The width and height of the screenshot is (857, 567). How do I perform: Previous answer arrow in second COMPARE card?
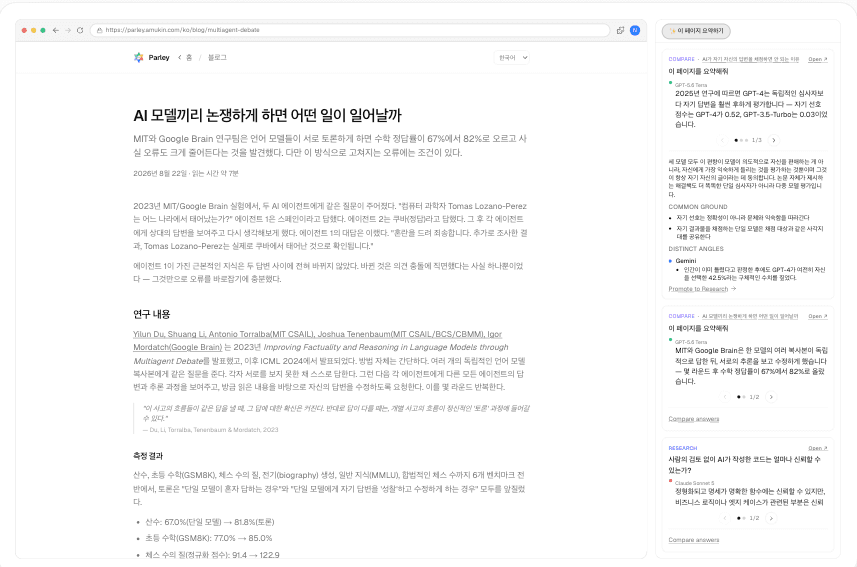pos(725,397)
